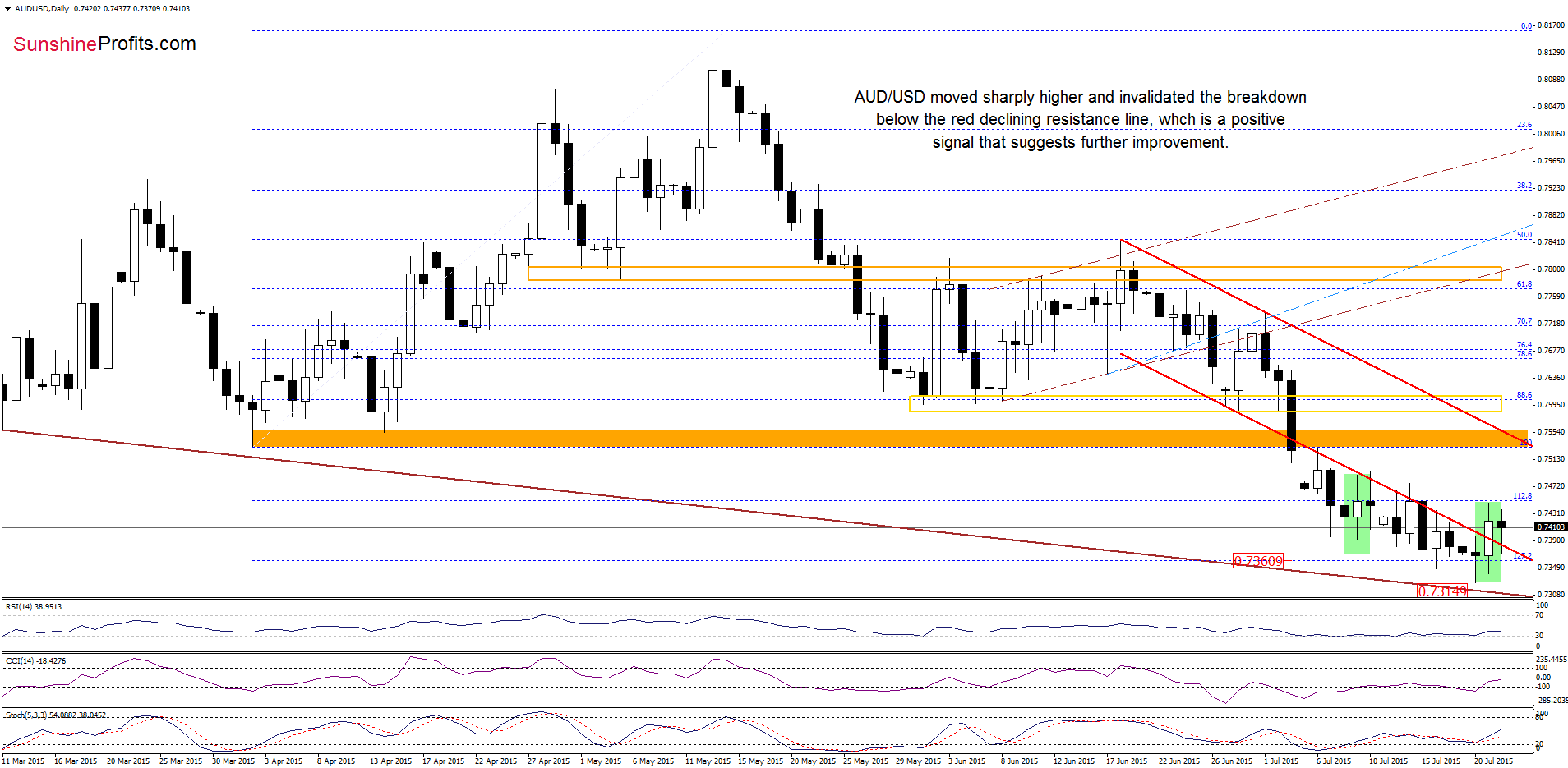Click the 1 Jul 2015 date label
Viewport: 1568px width, 768px height.
click(1282, 761)
